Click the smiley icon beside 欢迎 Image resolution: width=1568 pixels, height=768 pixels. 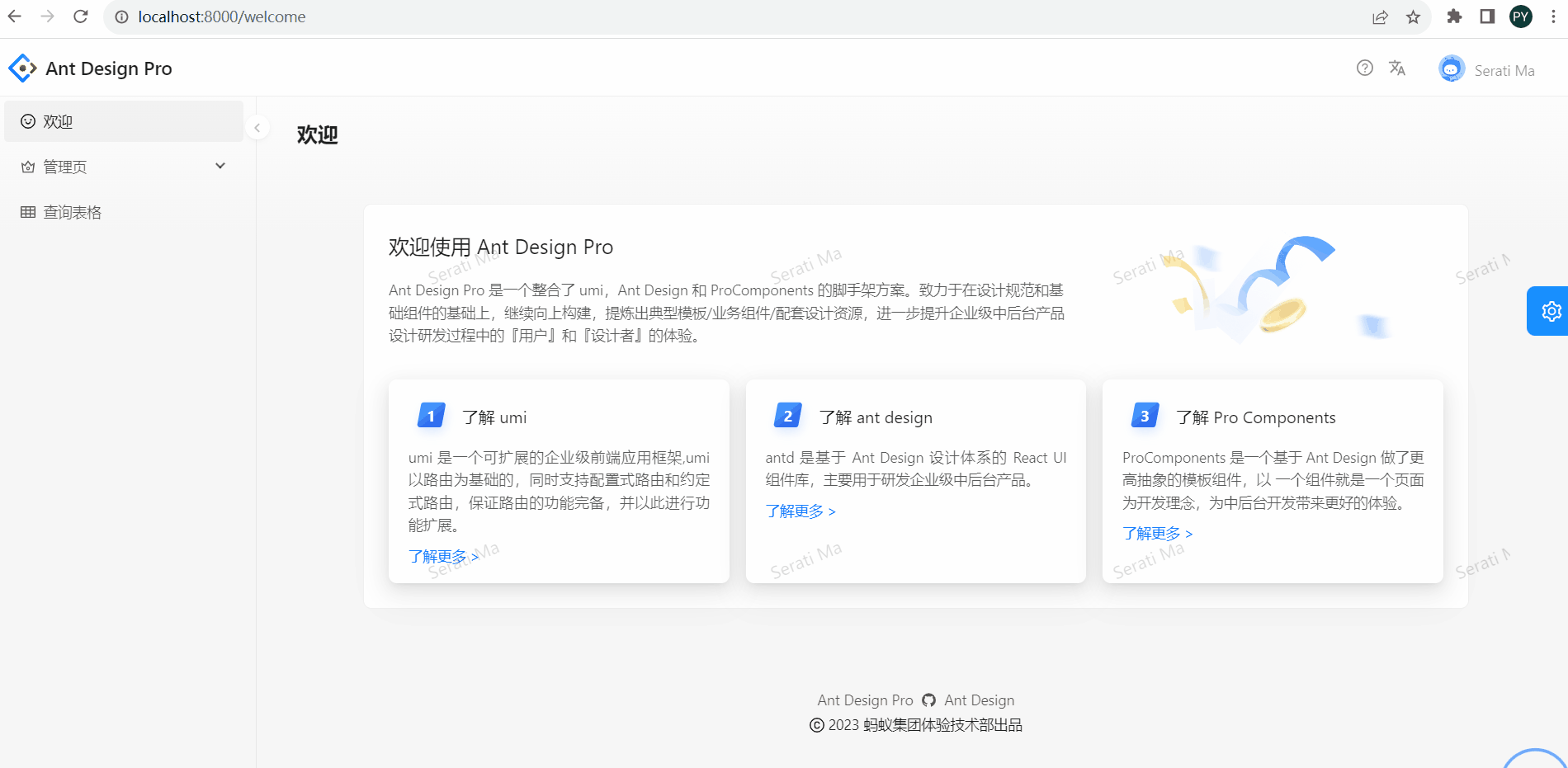point(28,121)
